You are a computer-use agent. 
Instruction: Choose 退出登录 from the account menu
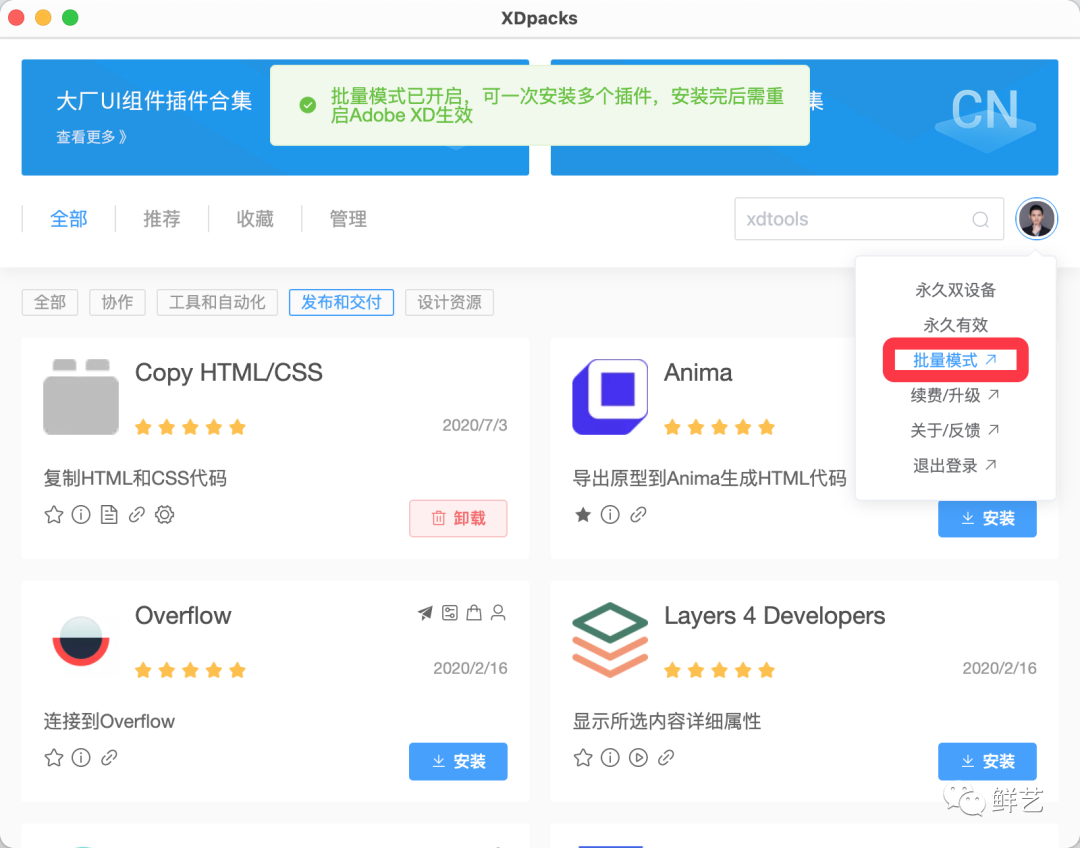click(x=955, y=466)
